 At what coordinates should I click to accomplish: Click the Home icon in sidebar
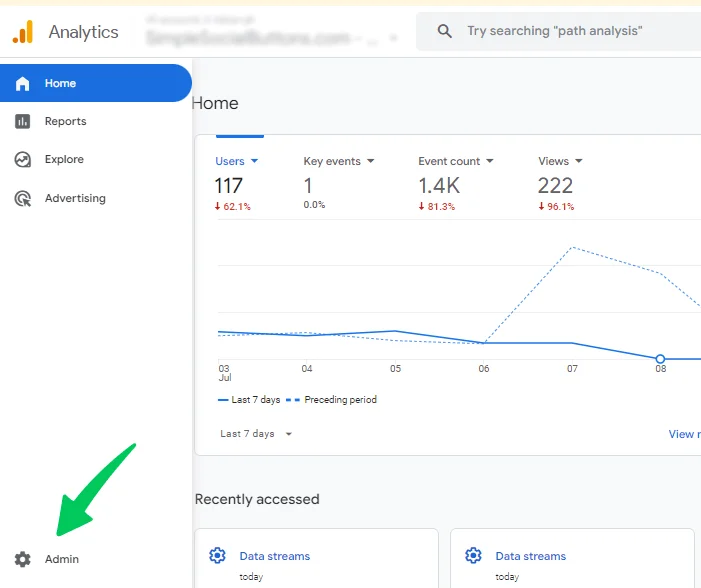[22, 83]
